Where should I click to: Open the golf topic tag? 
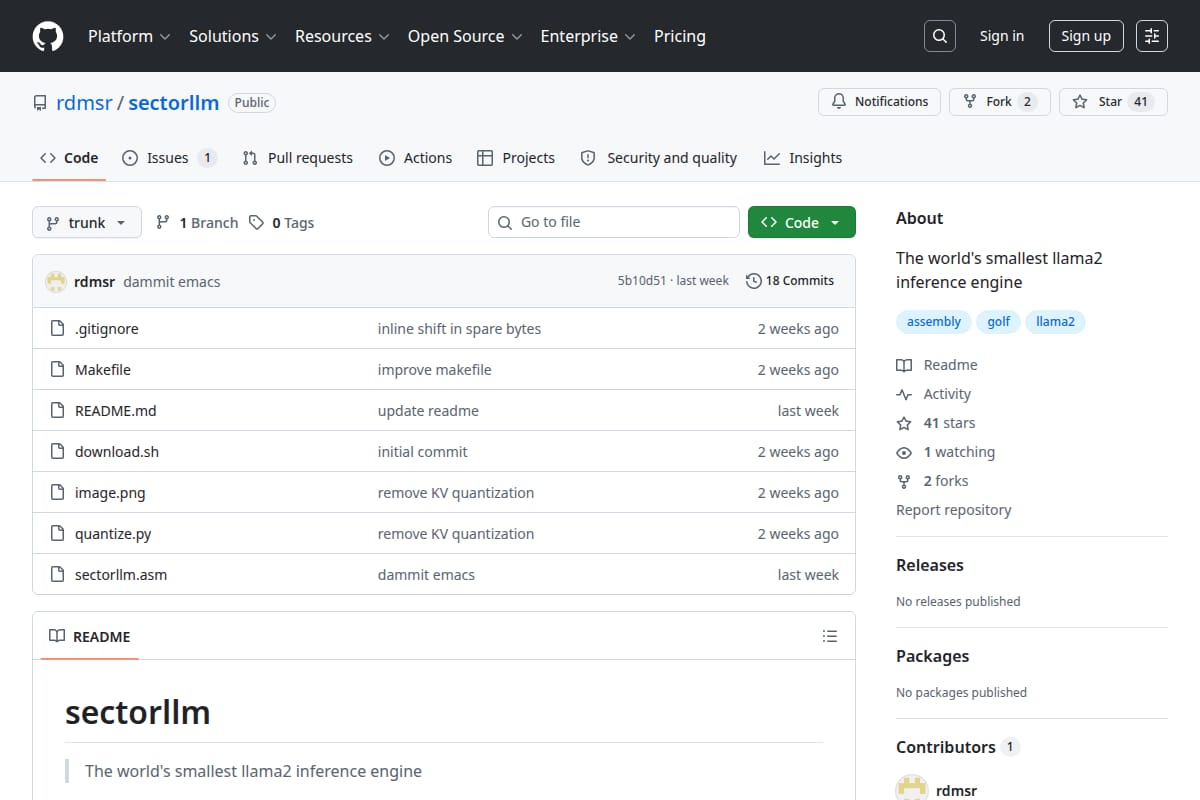(999, 322)
